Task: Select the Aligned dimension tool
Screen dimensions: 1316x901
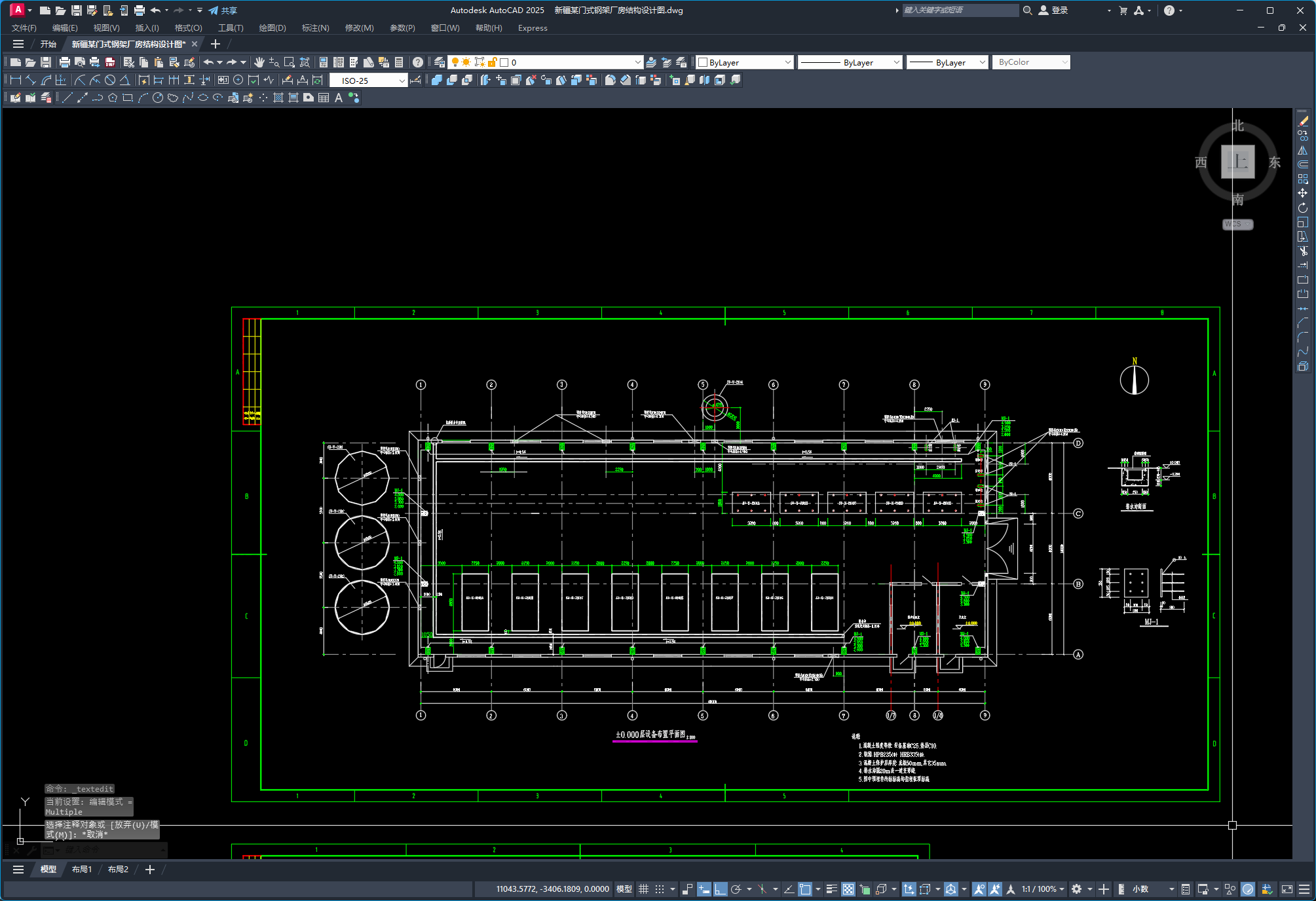Action: 31,80
